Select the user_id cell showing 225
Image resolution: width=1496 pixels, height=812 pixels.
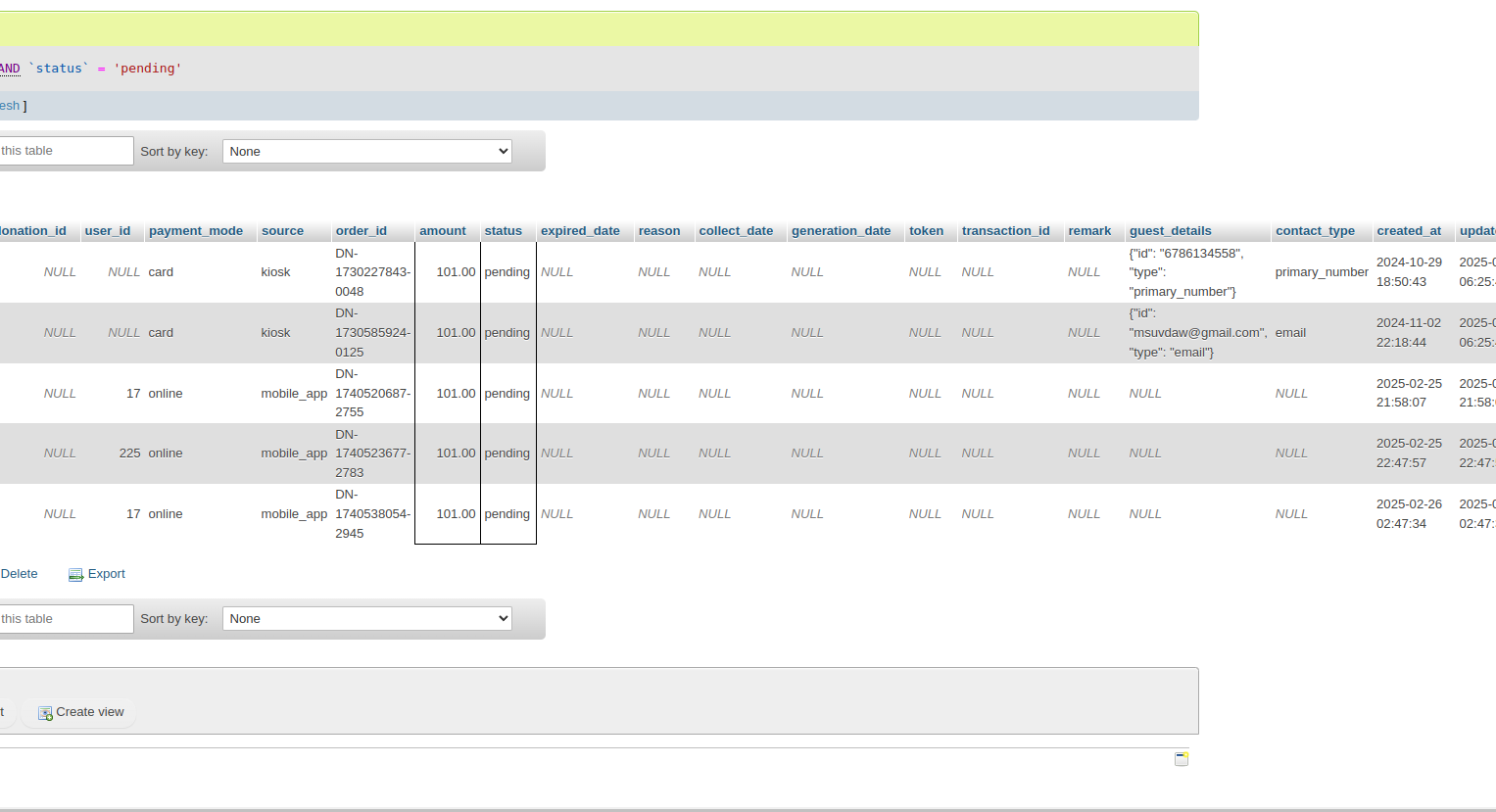[129, 454]
